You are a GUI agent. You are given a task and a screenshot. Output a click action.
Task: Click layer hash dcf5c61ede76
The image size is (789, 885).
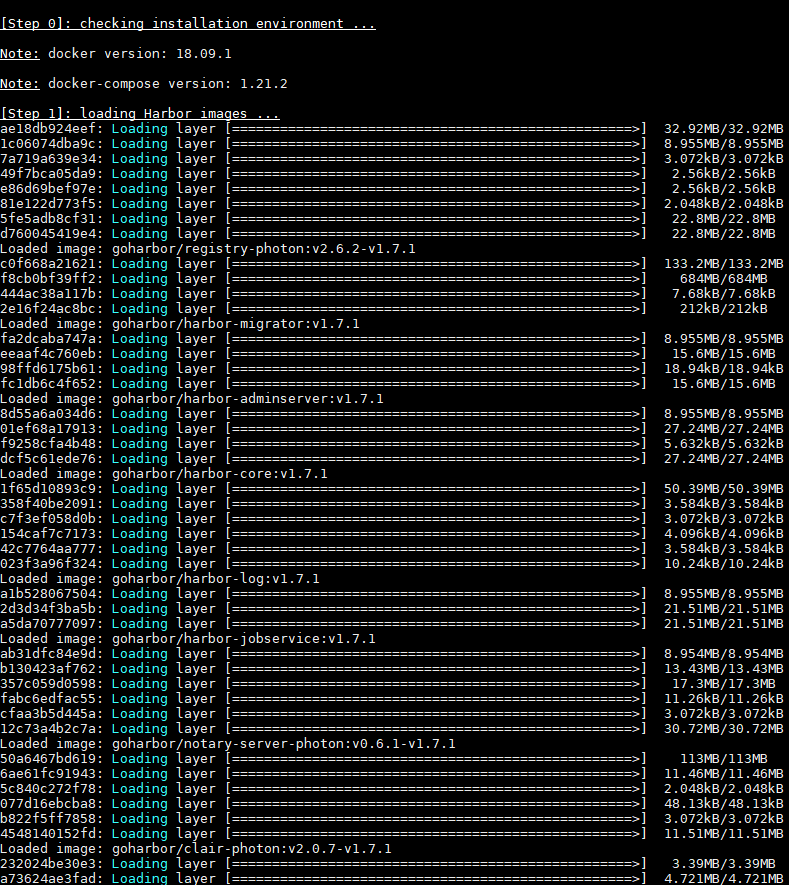pyautogui.click(x=48, y=459)
